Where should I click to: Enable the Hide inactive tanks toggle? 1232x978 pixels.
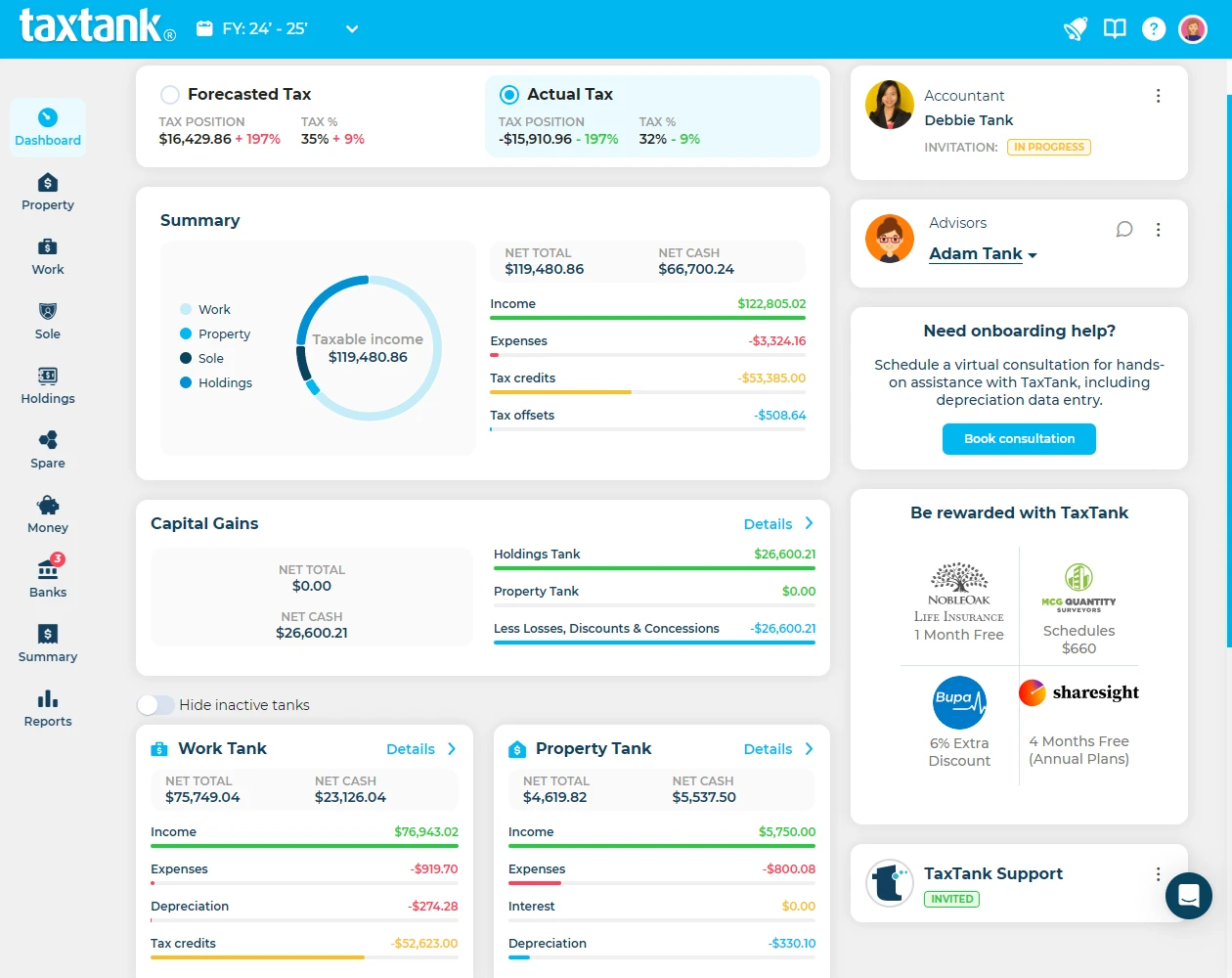[x=155, y=704]
